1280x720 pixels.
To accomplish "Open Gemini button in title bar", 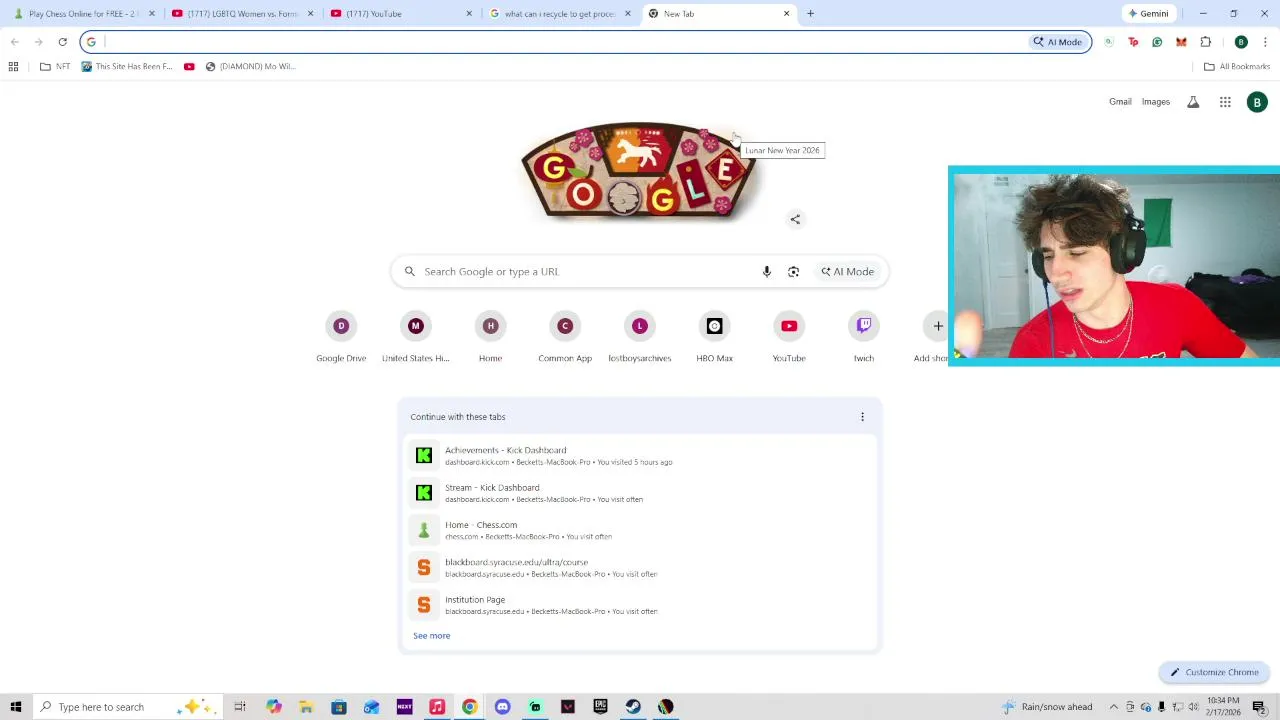I will click(x=1148, y=14).
